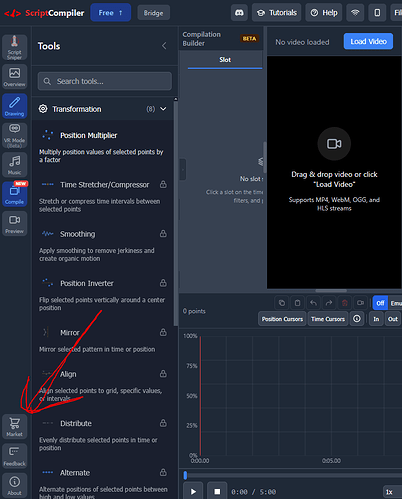Open the Music sidebar panel
This screenshot has height=499, width=402.
(x=14, y=165)
